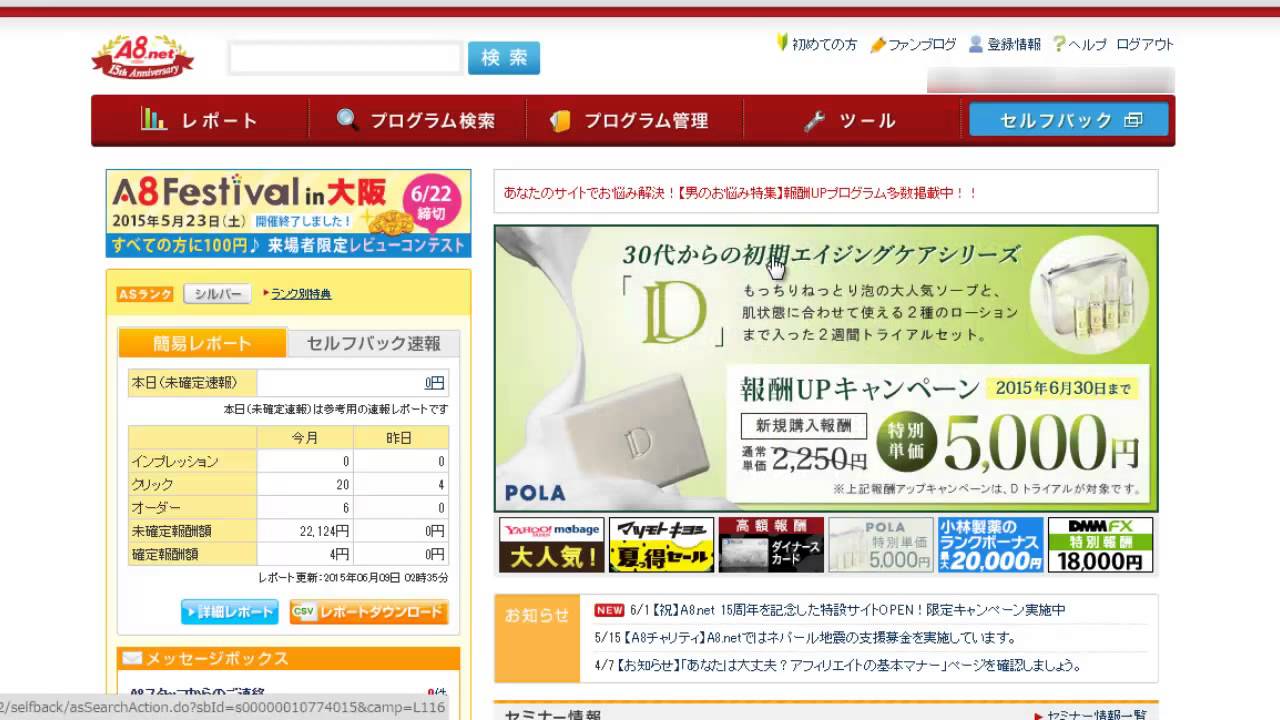
Task: Click the 詳細レポート button
Action: point(229,612)
